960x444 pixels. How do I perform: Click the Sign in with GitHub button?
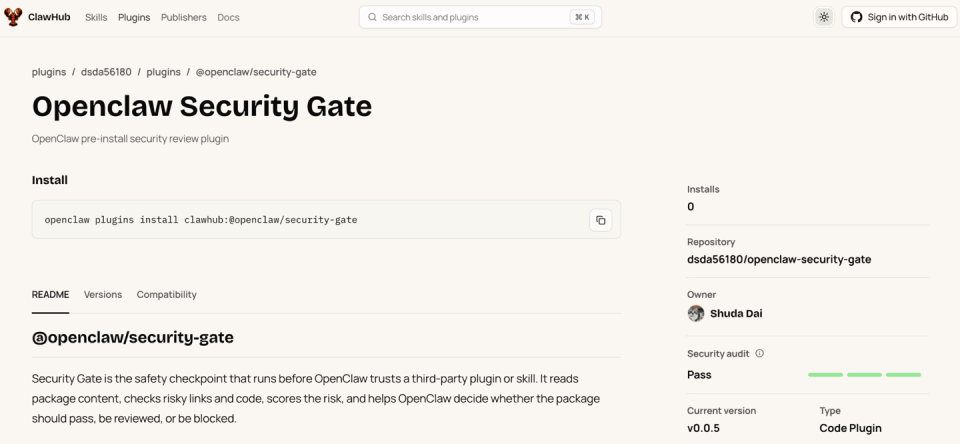click(899, 17)
